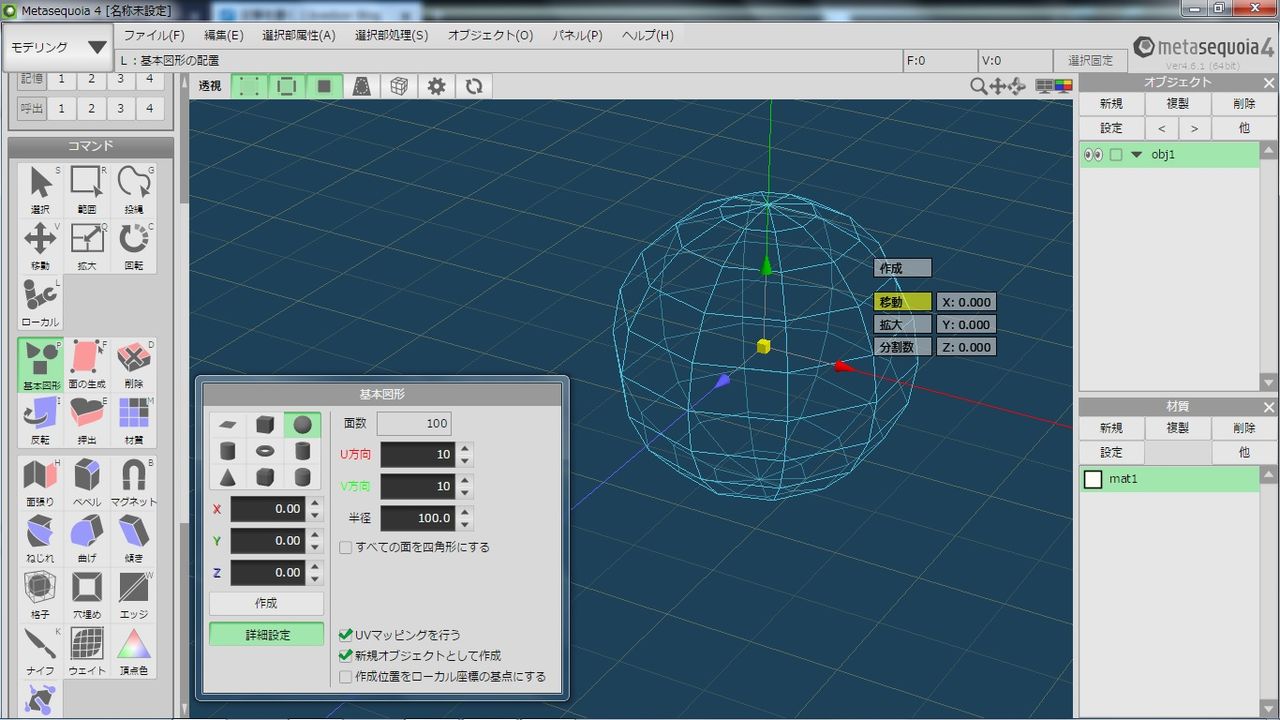Pick the sphere primitive shape
Image resolution: width=1280 pixels, height=720 pixels.
click(302, 425)
